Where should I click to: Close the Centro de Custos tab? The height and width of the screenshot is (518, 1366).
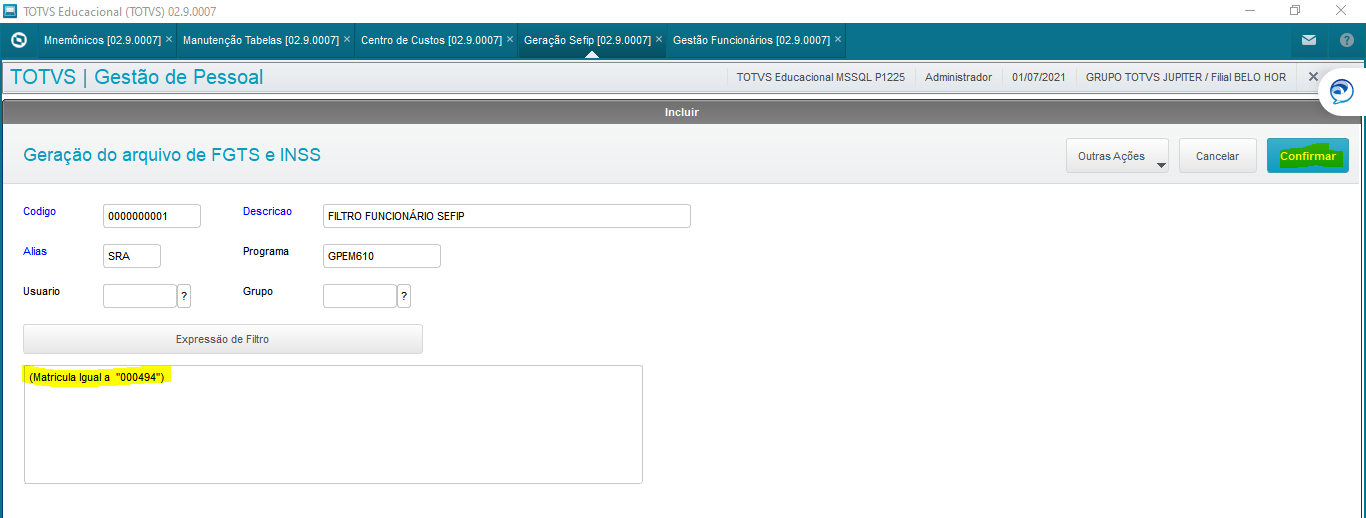point(510,40)
